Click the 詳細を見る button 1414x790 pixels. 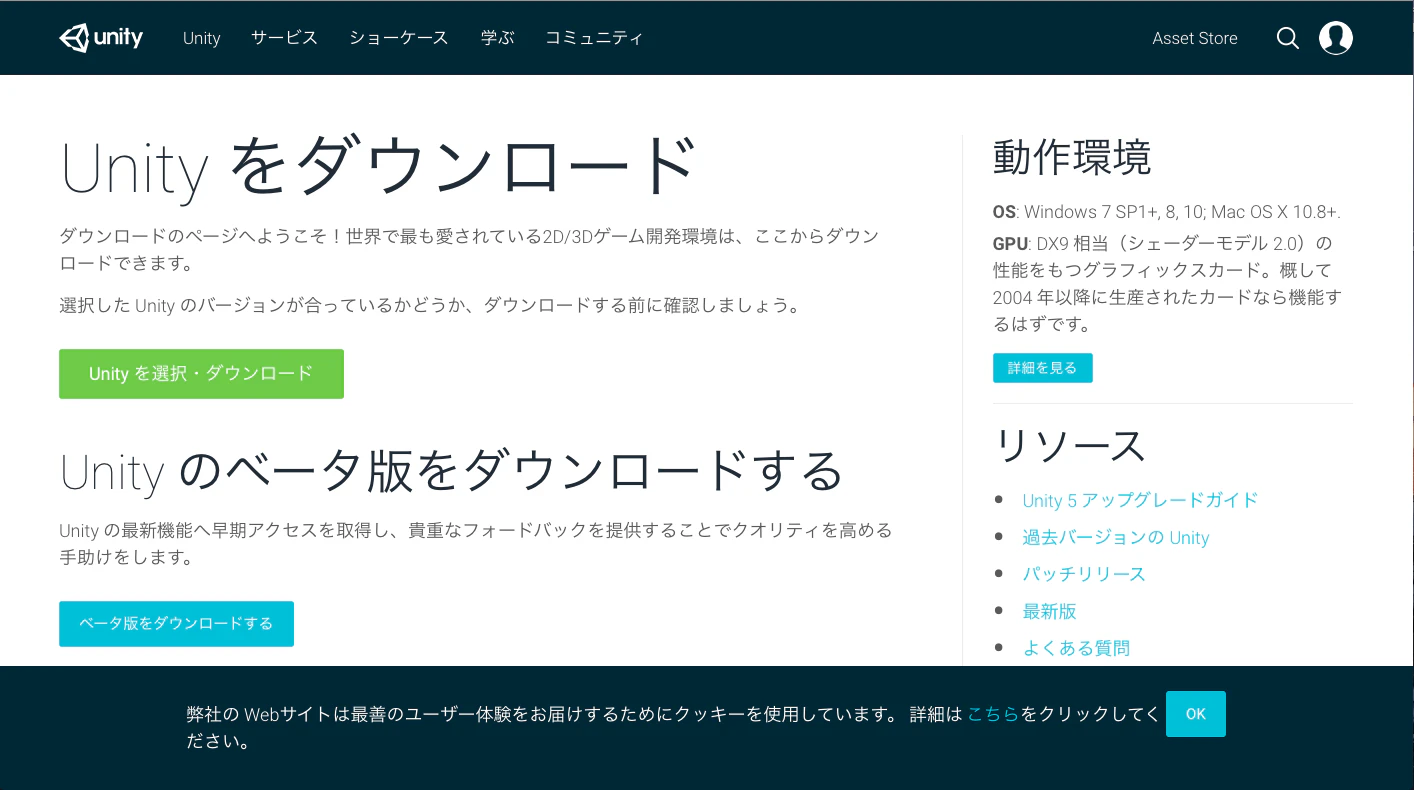(x=1042, y=368)
